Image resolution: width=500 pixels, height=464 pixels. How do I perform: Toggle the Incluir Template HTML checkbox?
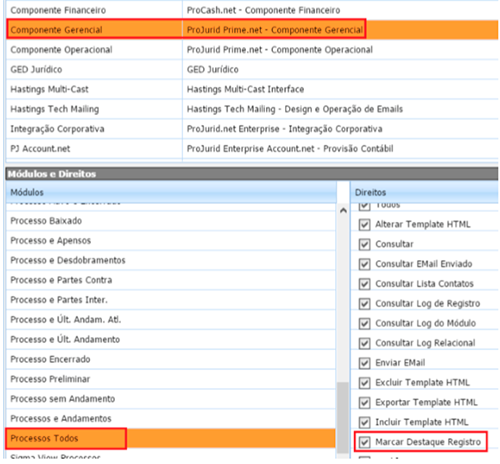[x=364, y=422]
